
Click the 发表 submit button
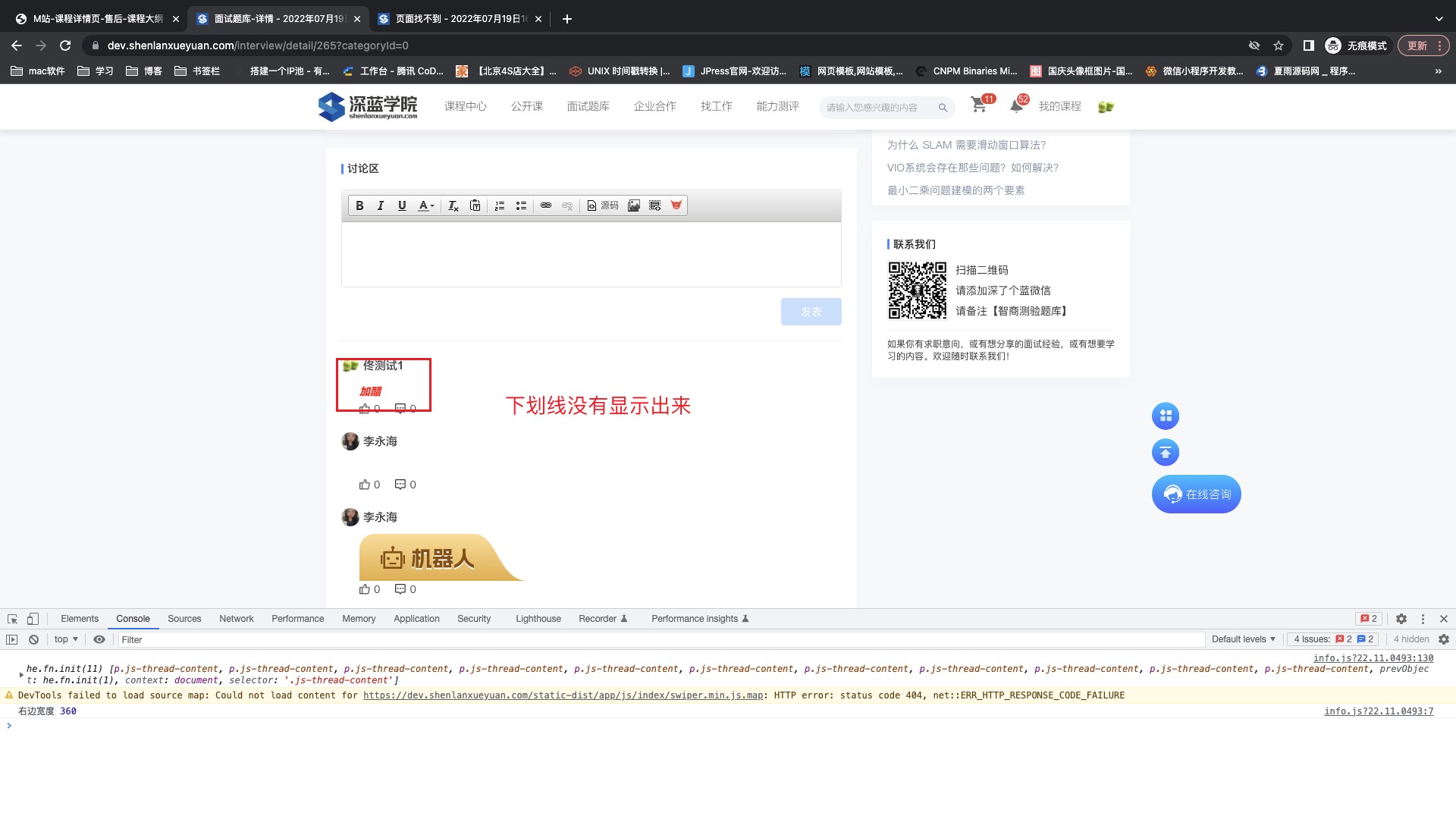(811, 312)
